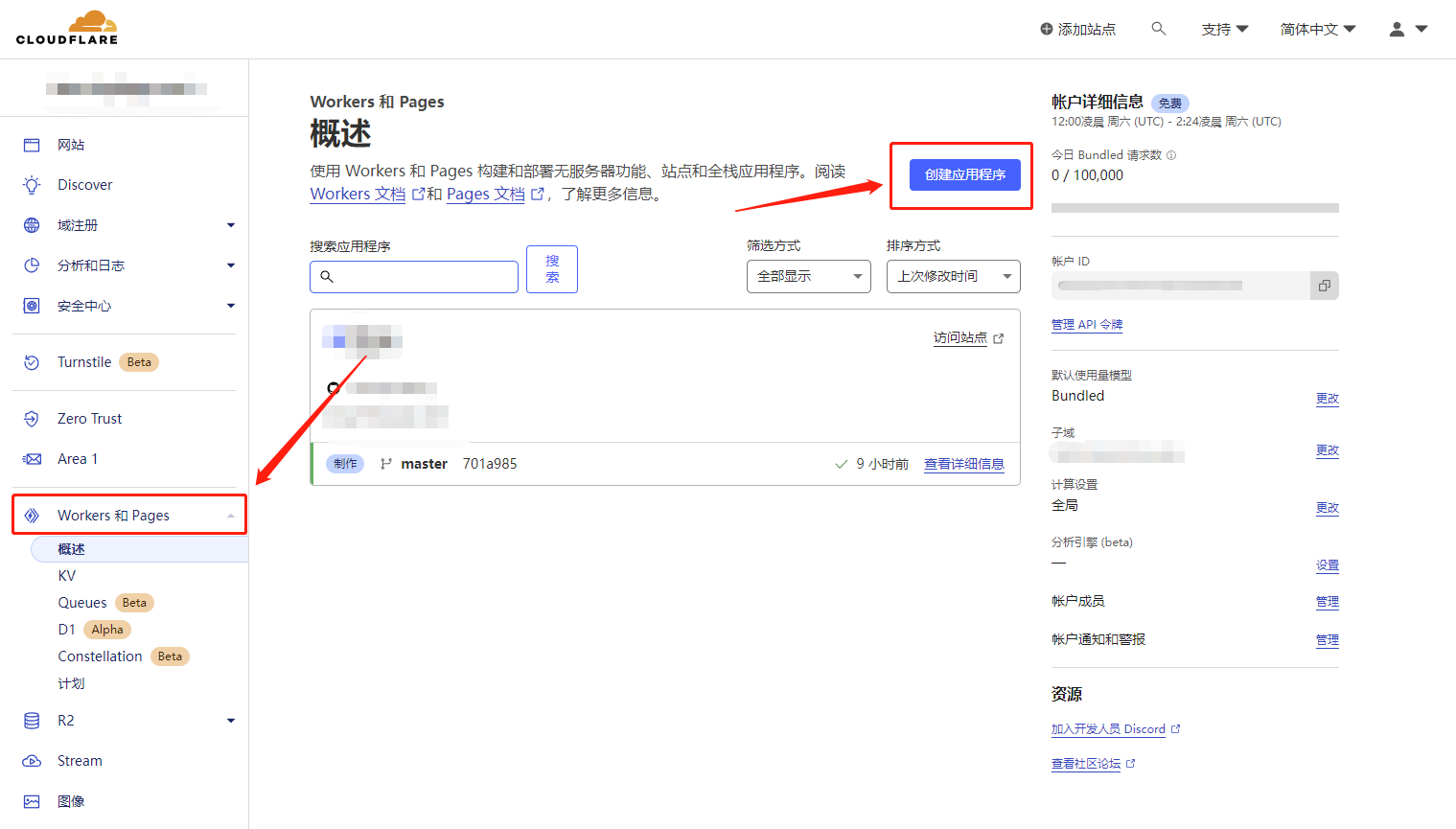The image size is (1456, 829).
Task: Click the 创建应用程序 button
Action: 965,174
